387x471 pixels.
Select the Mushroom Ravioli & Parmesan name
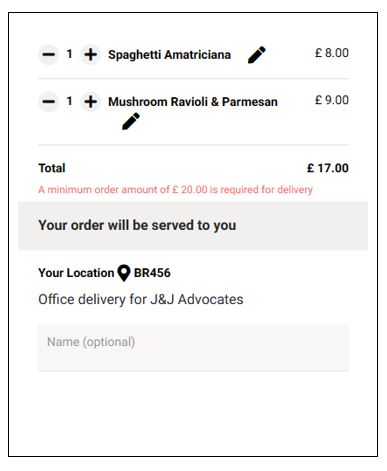(x=193, y=102)
